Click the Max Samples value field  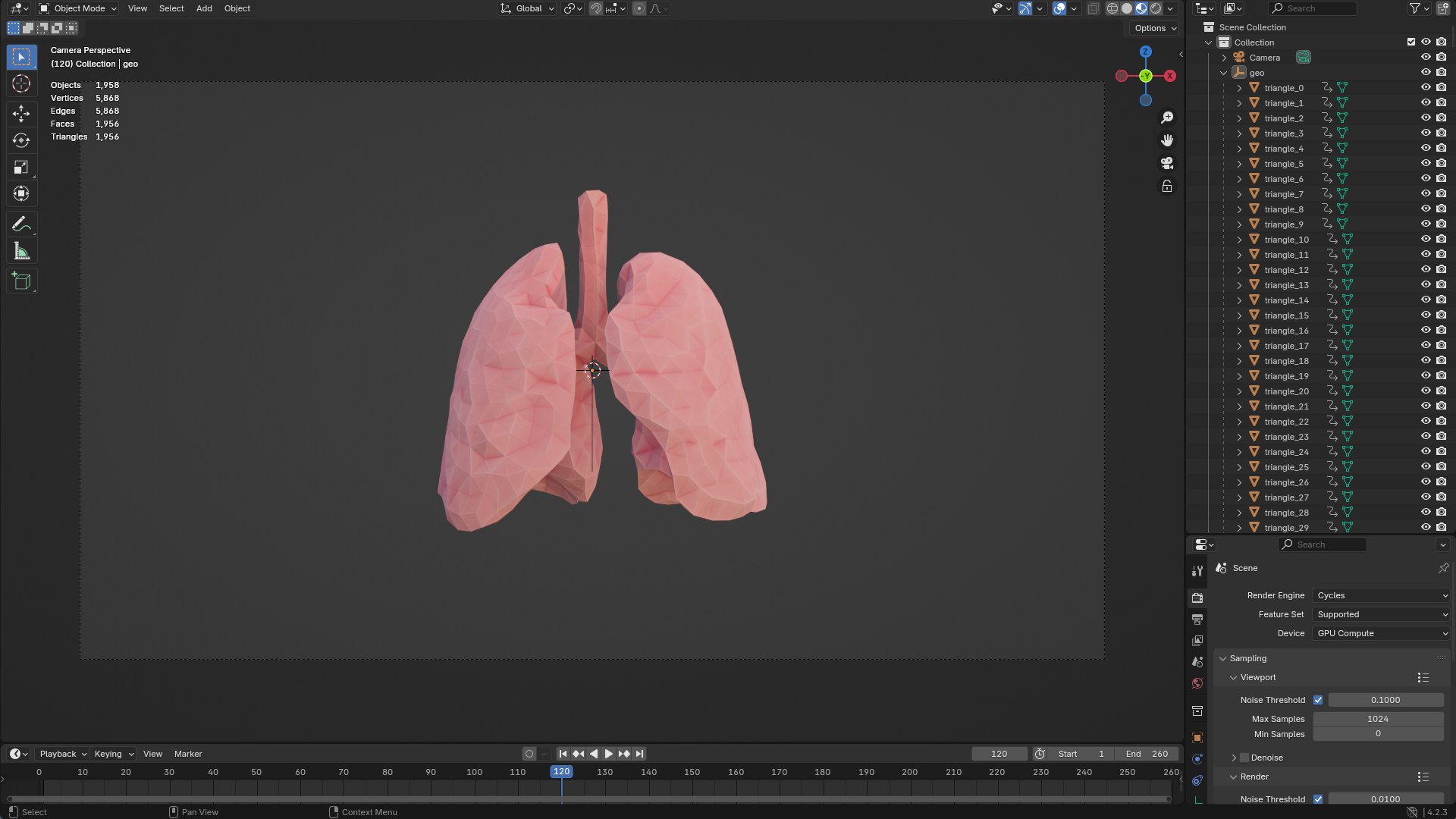(x=1378, y=719)
